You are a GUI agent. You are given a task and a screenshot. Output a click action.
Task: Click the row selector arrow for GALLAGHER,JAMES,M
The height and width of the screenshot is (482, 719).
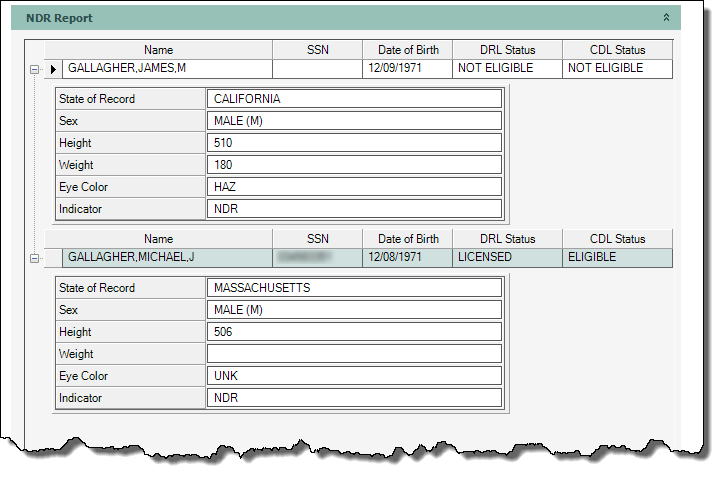(x=53, y=69)
